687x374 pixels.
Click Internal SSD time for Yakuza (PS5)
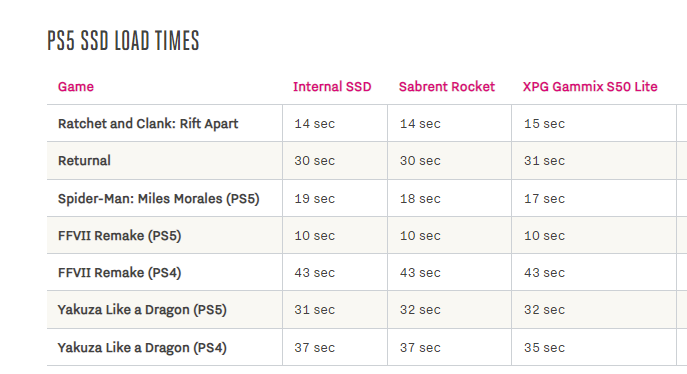click(x=315, y=310)
